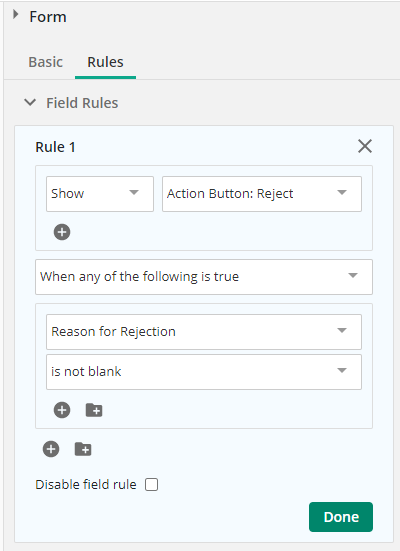Switch to the Basic tab
This screenshot has height=551, width=400.
(x=46, y=62)
